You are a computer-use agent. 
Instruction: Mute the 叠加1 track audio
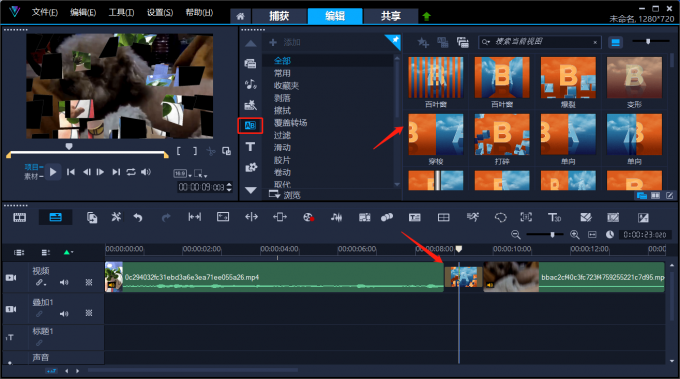(x=64, y=313)
